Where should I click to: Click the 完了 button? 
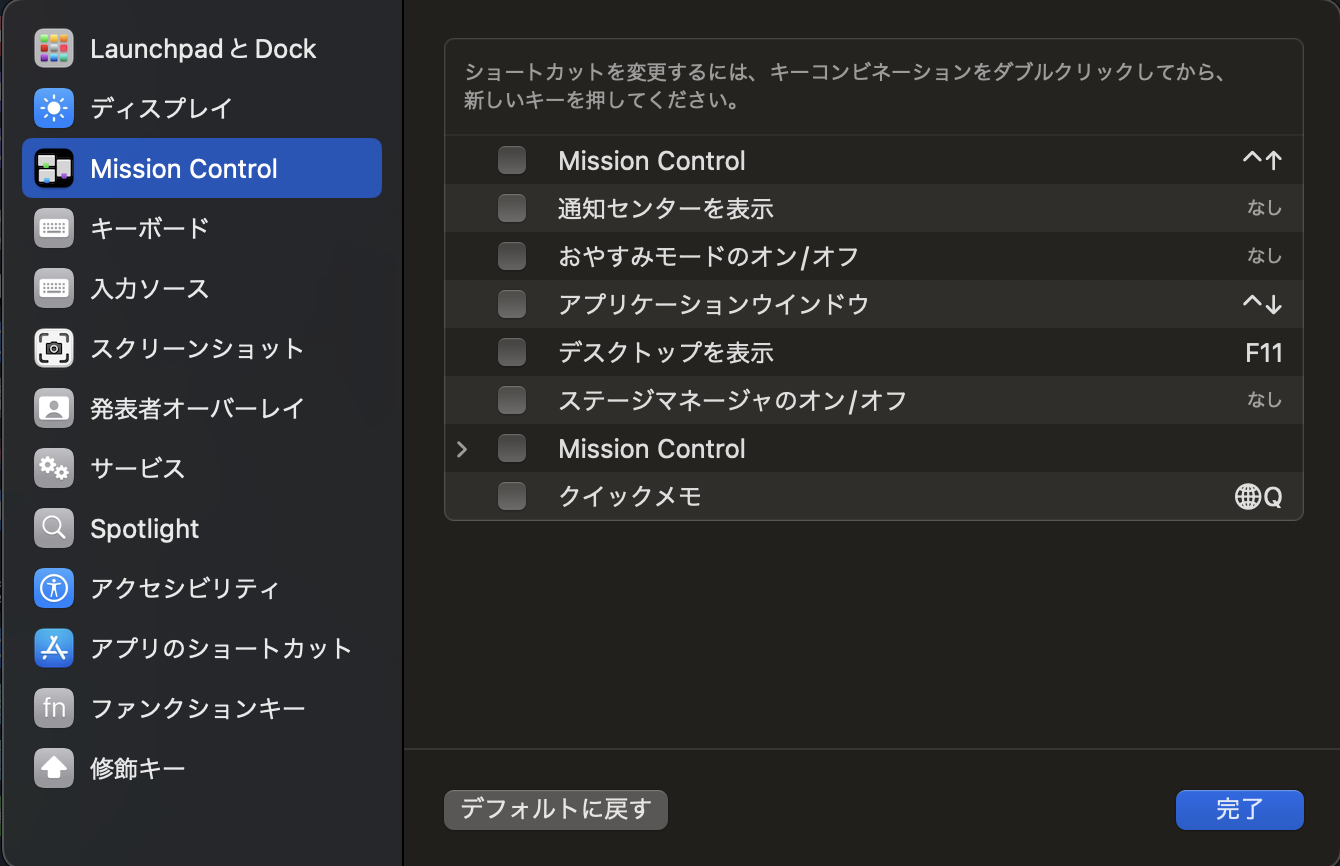(x=1240, y=810)
